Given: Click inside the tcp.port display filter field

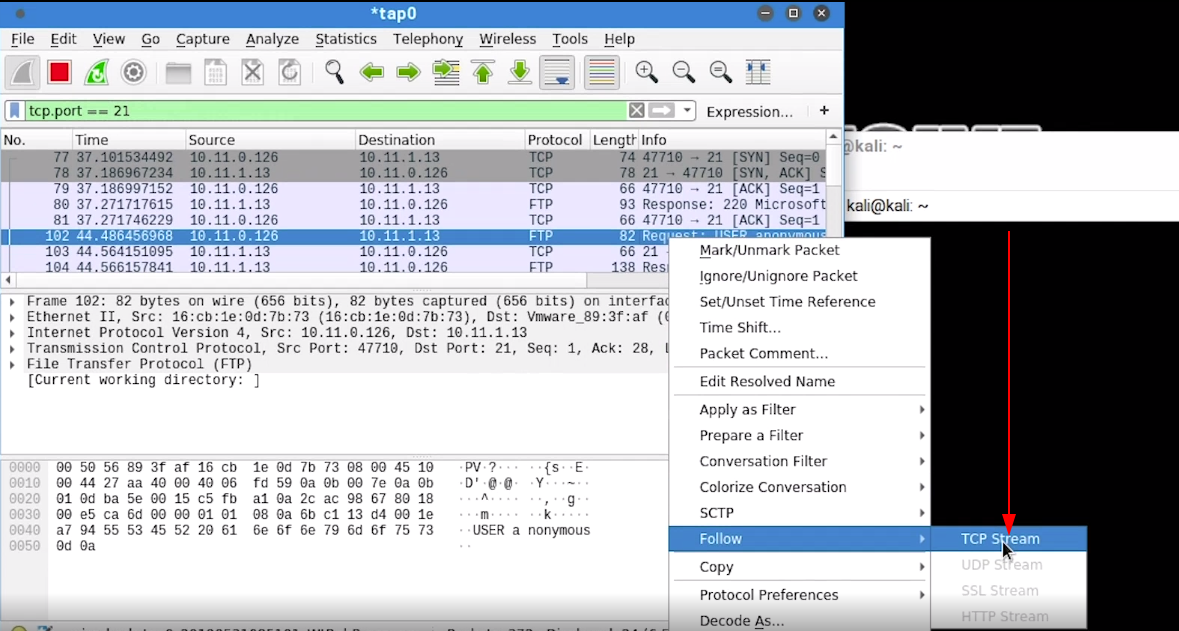Looking at the screenshot, I should pos(320,111).
